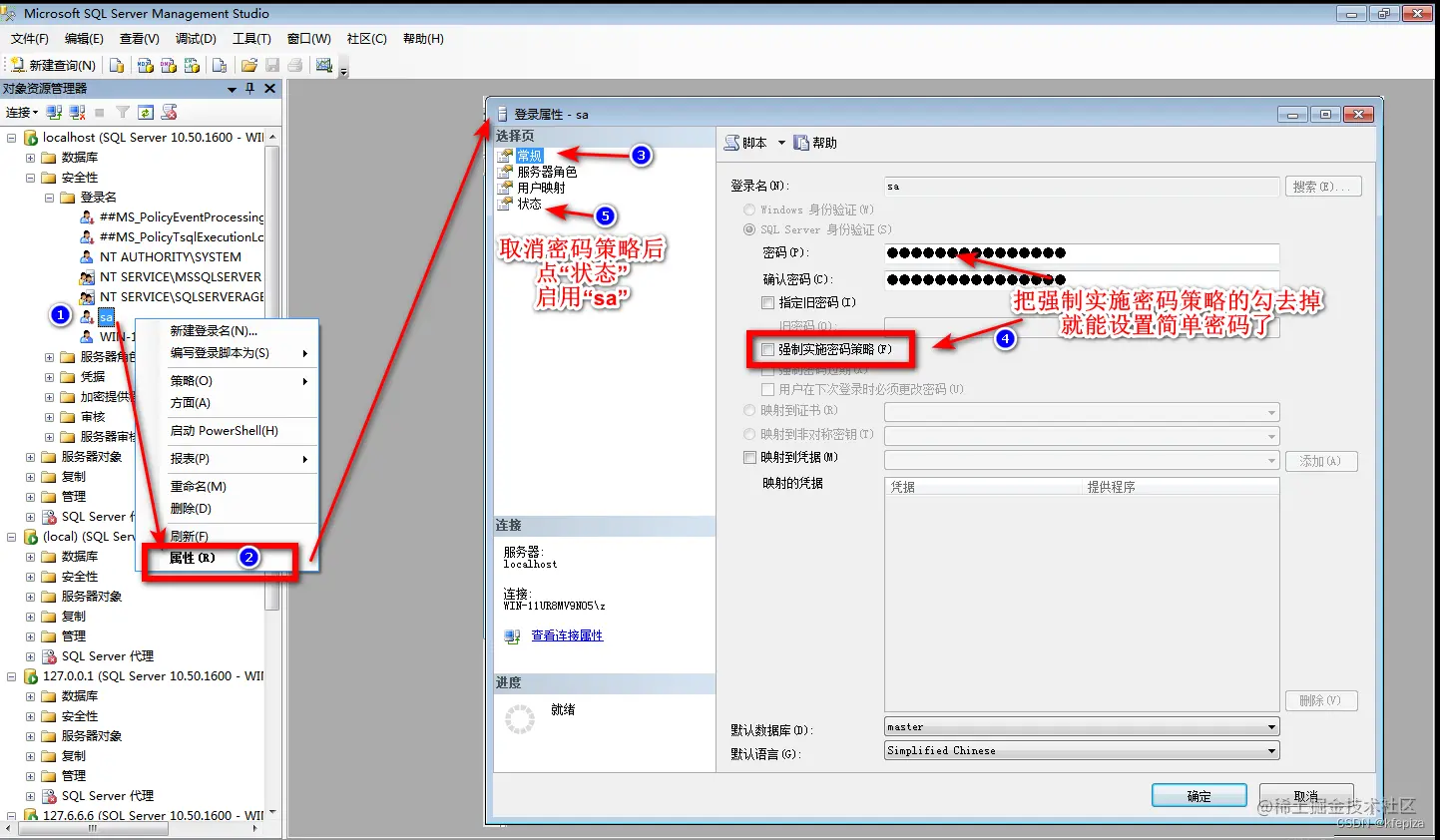This screenshot has height=840, width=1440.
Task: Click the 新建查询(N) toolbar button
Action: 53,65
